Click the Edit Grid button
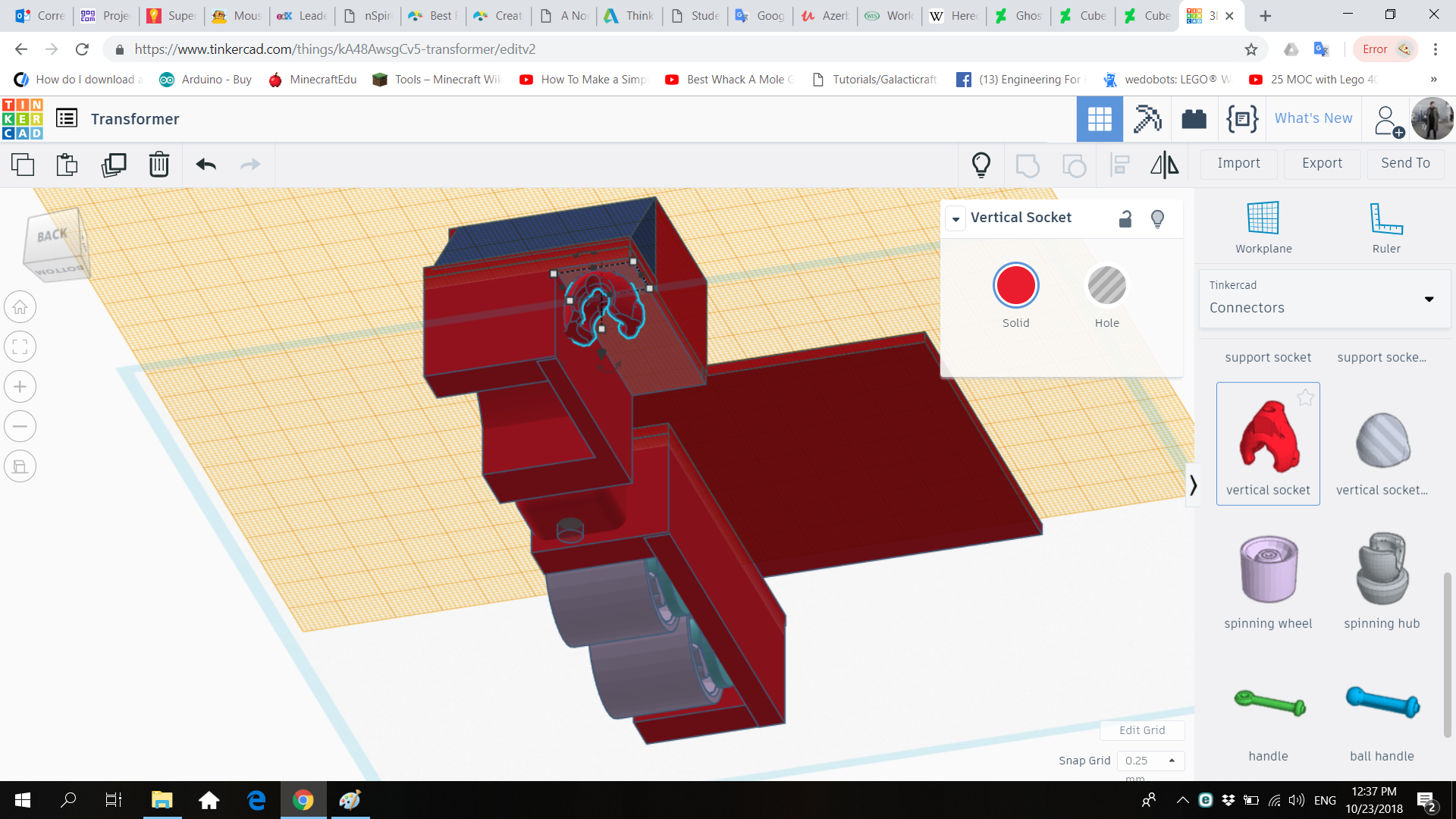Screen dimensions: 1456x819 1142,730
